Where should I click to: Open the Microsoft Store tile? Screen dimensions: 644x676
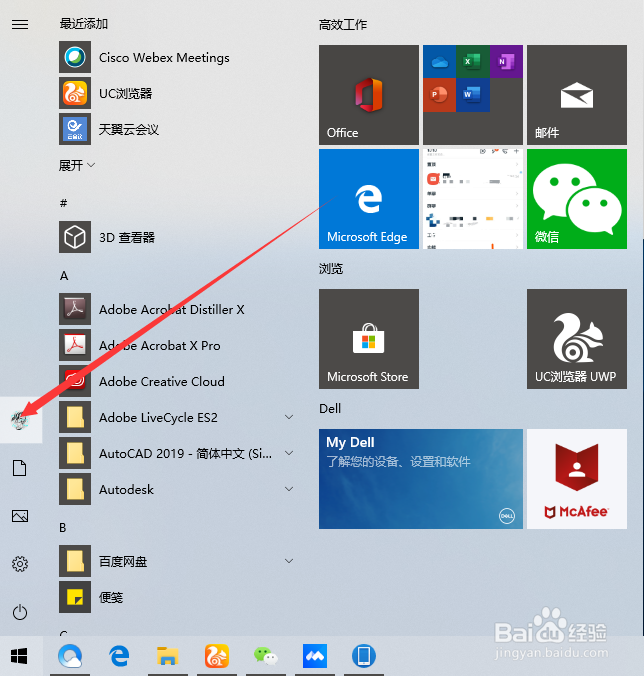369,339
